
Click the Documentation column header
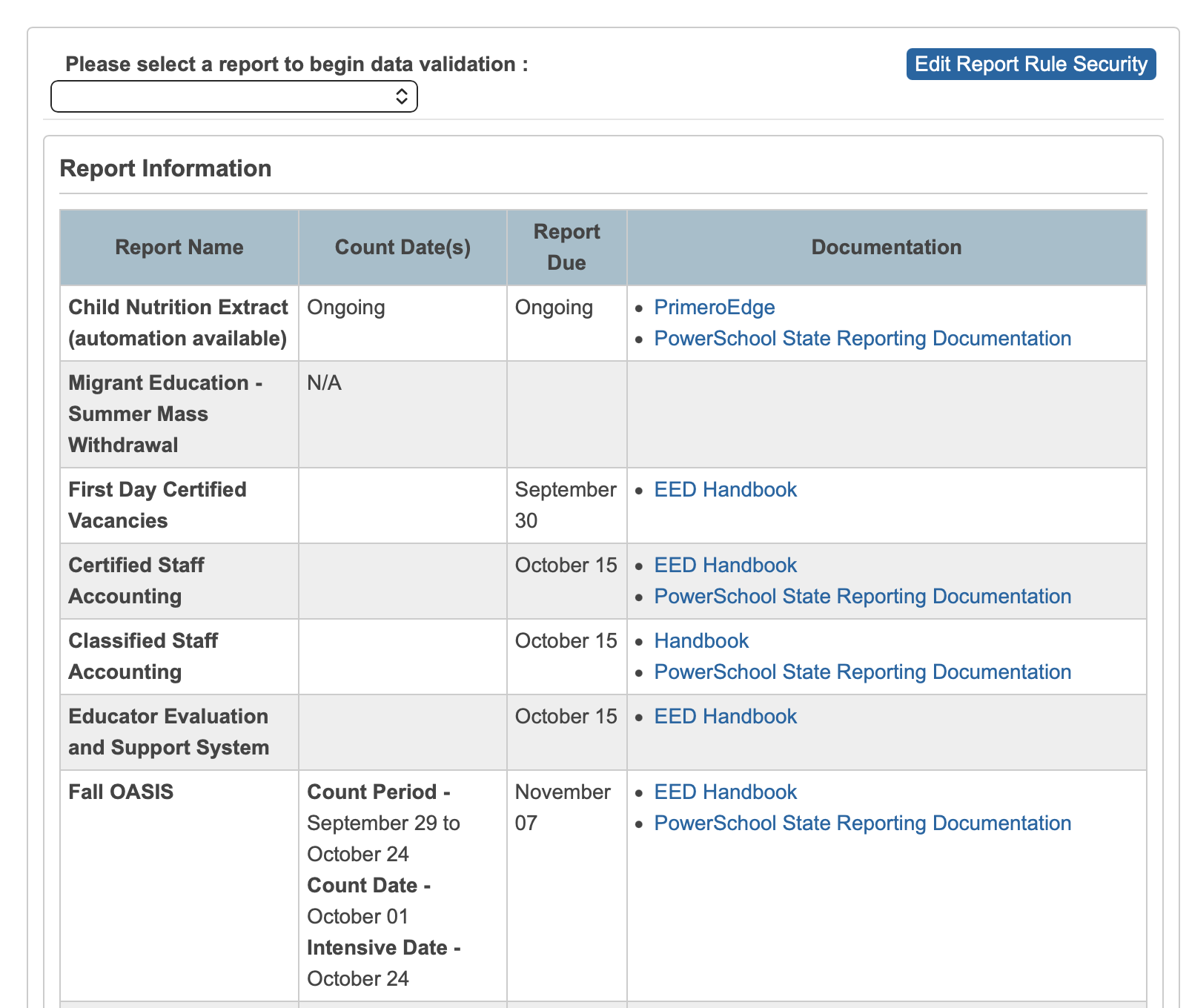[887, 248]
